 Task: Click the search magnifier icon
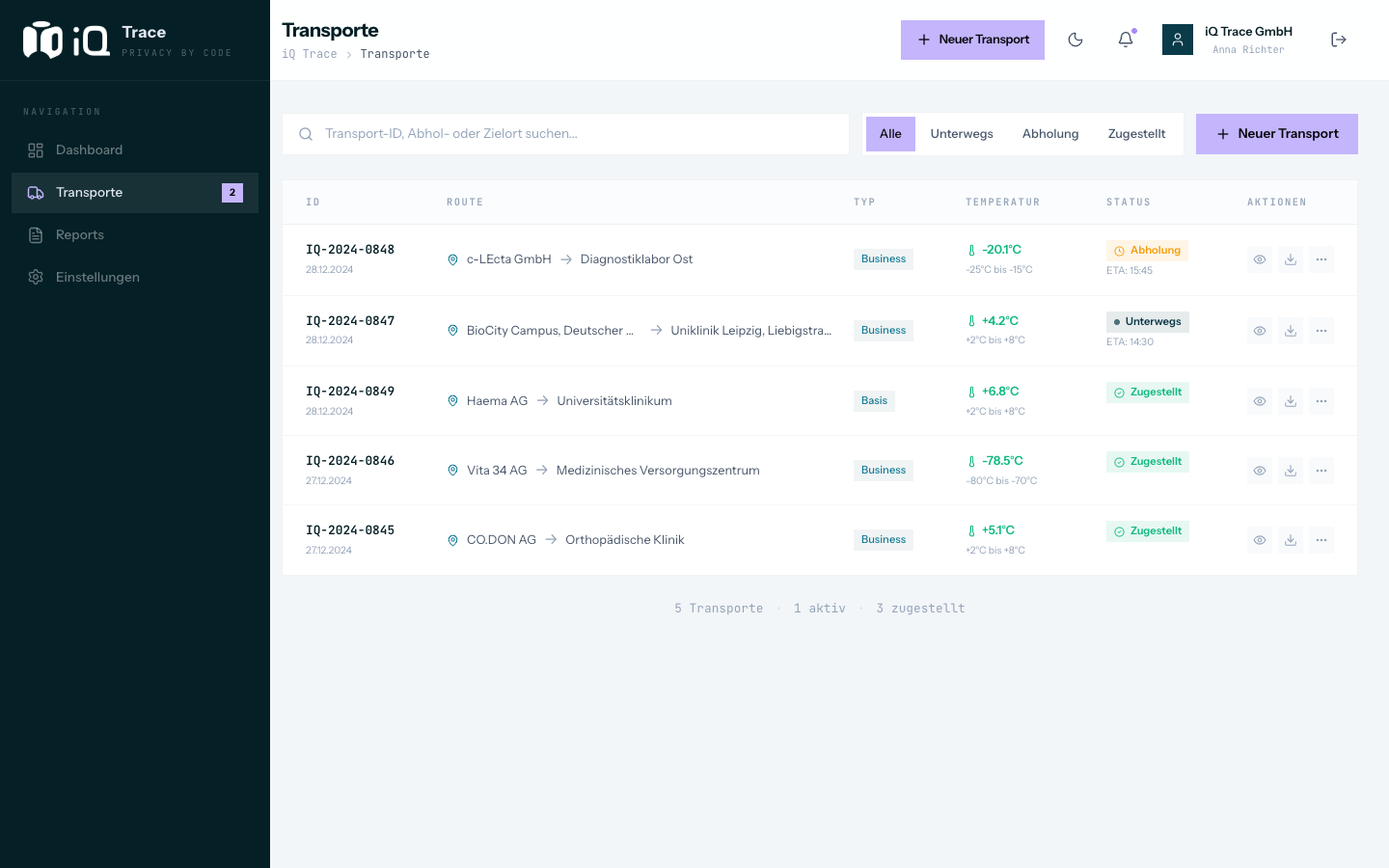coord(306,134)
